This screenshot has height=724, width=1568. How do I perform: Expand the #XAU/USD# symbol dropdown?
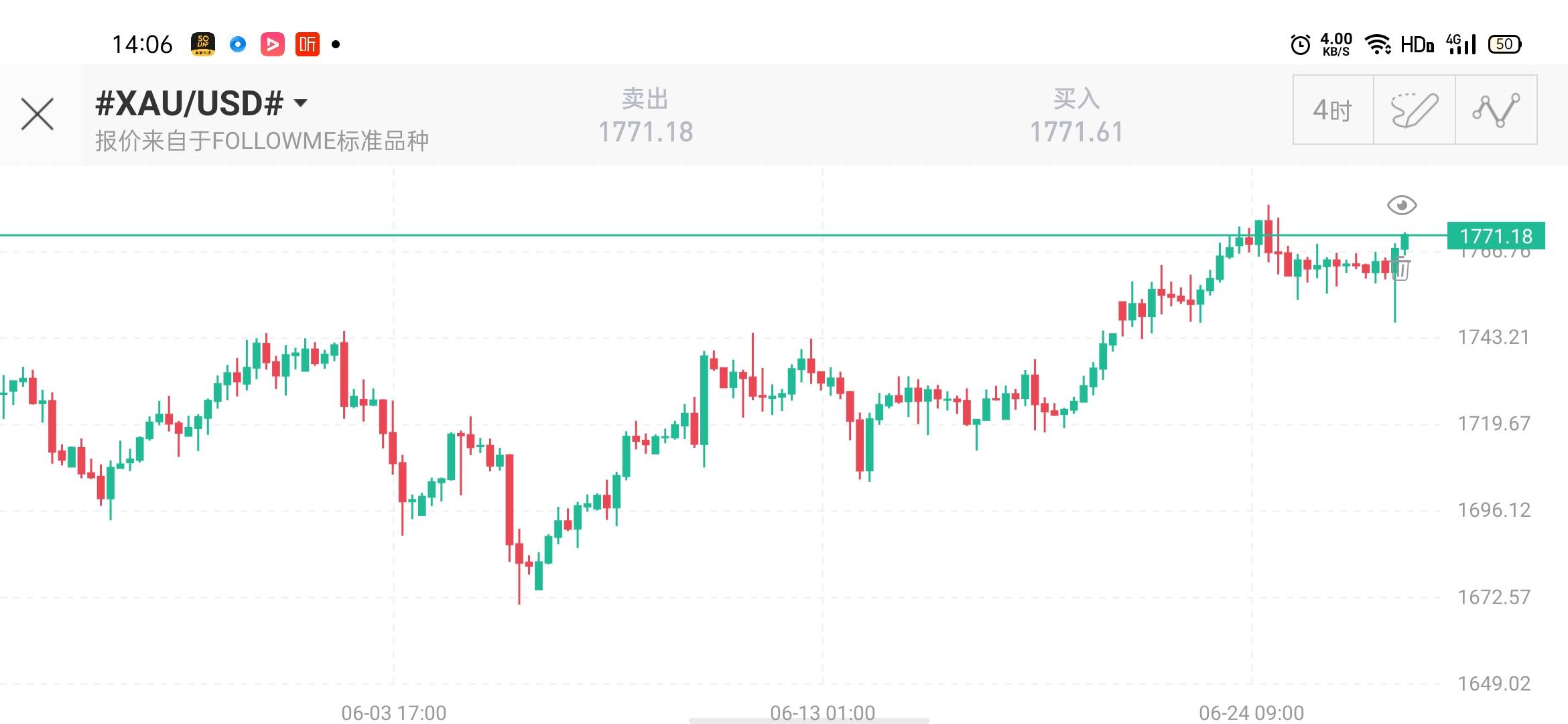301,103
